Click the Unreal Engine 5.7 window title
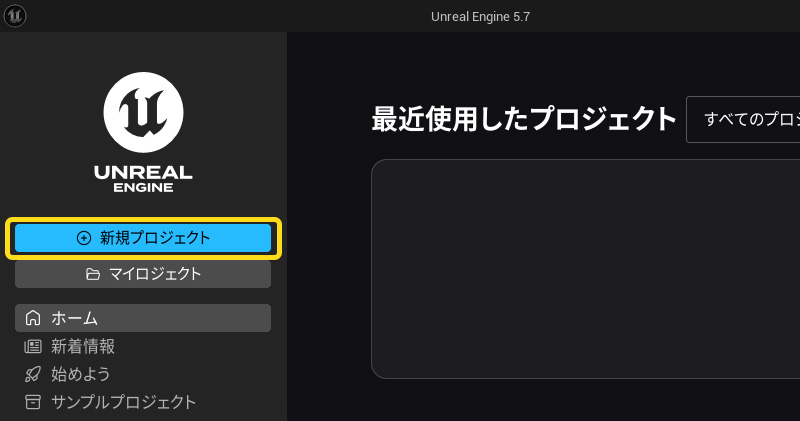The width and height of the screenshot is (800, 421). (480, 15)
